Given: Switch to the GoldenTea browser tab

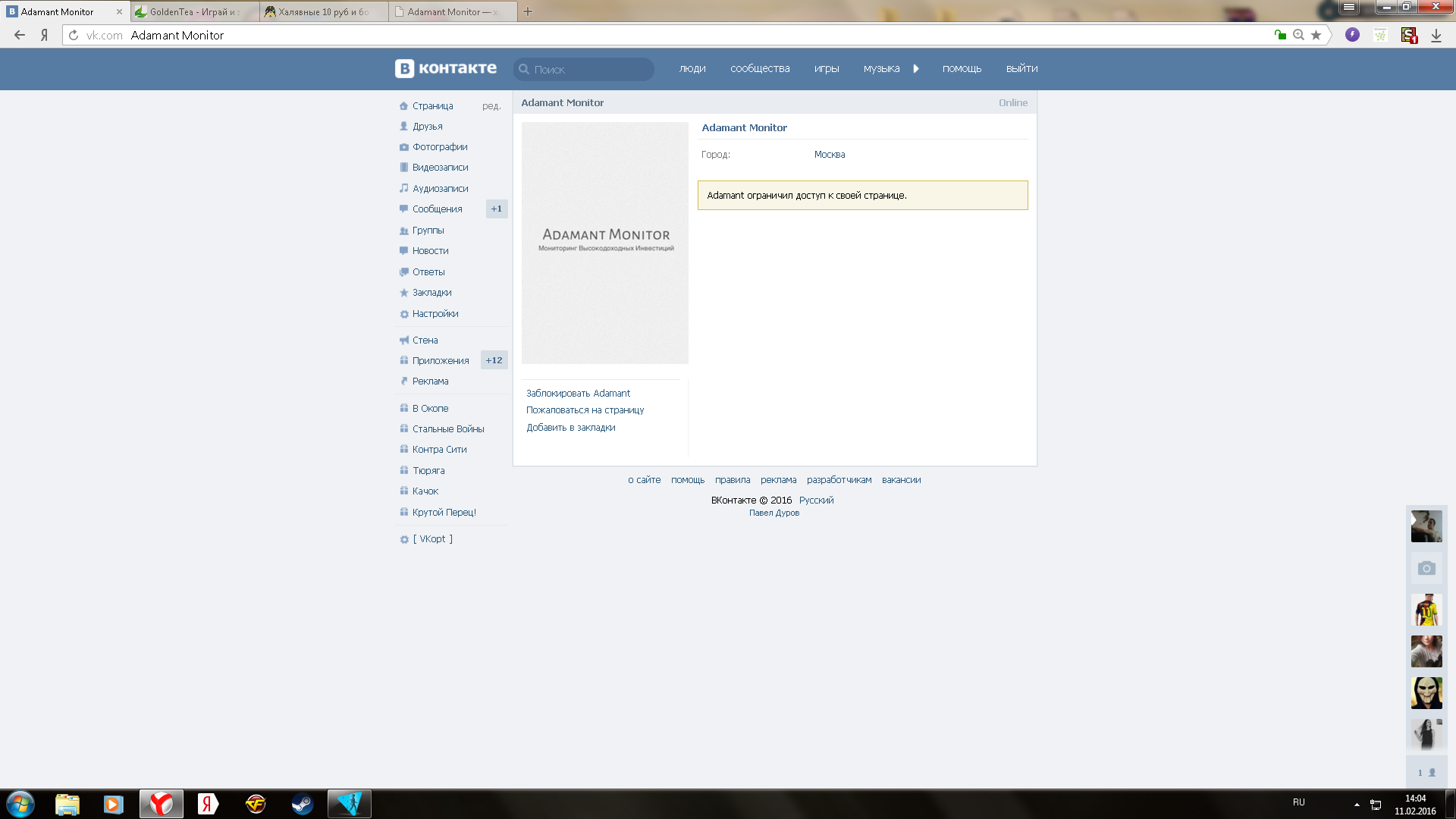Looking at the screenshot, I should tap(195, 11).
